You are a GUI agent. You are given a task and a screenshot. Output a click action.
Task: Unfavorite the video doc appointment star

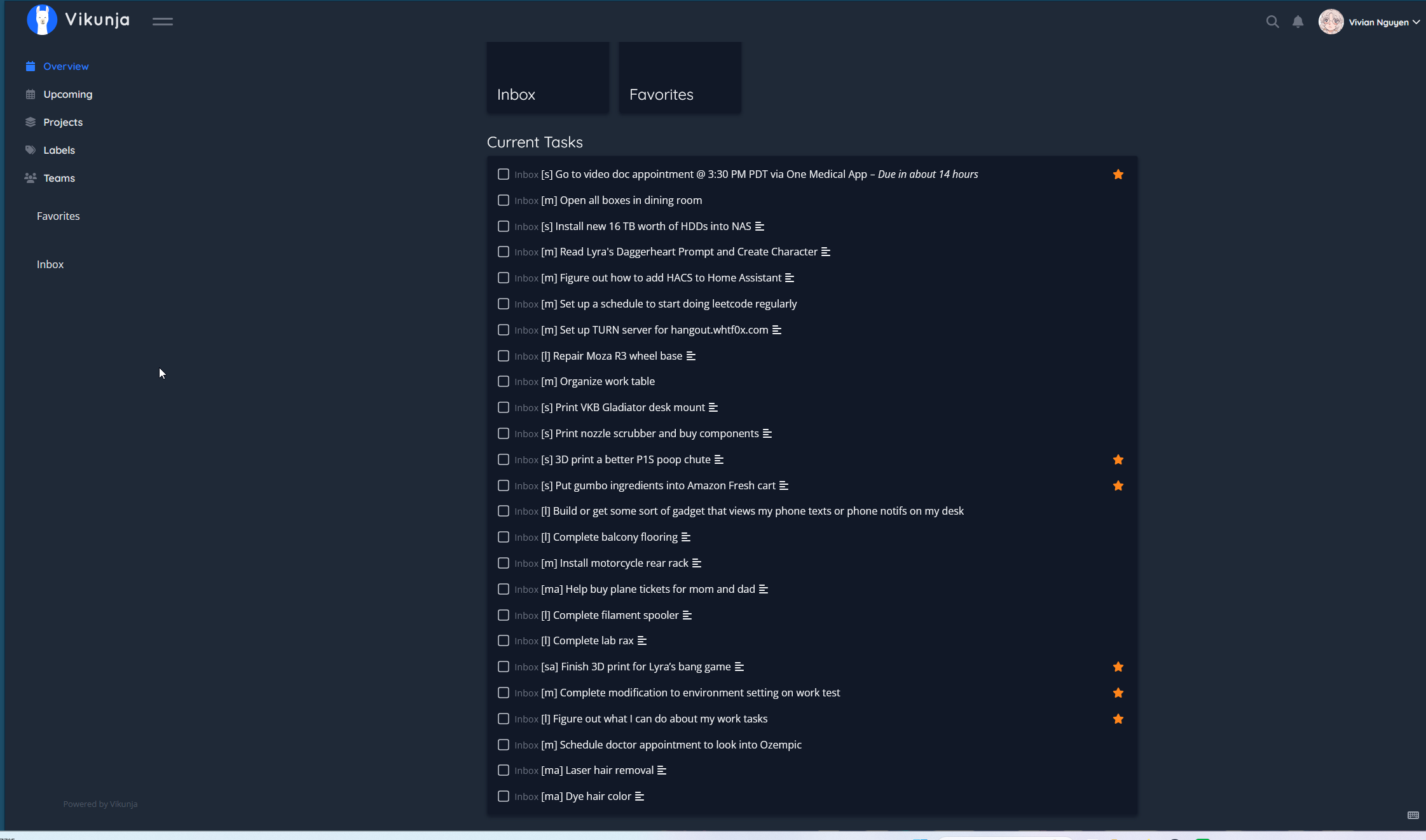[1118, 174]
